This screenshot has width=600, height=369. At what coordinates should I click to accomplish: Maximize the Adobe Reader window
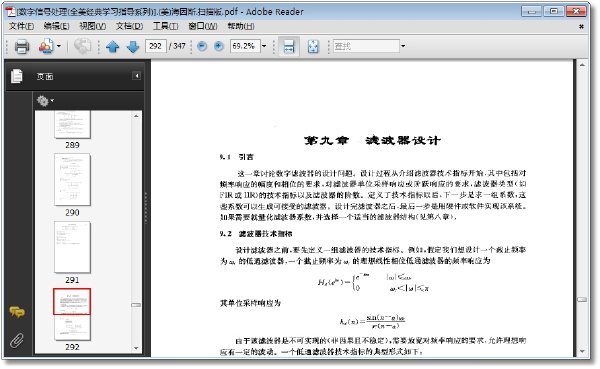(554, 11)
